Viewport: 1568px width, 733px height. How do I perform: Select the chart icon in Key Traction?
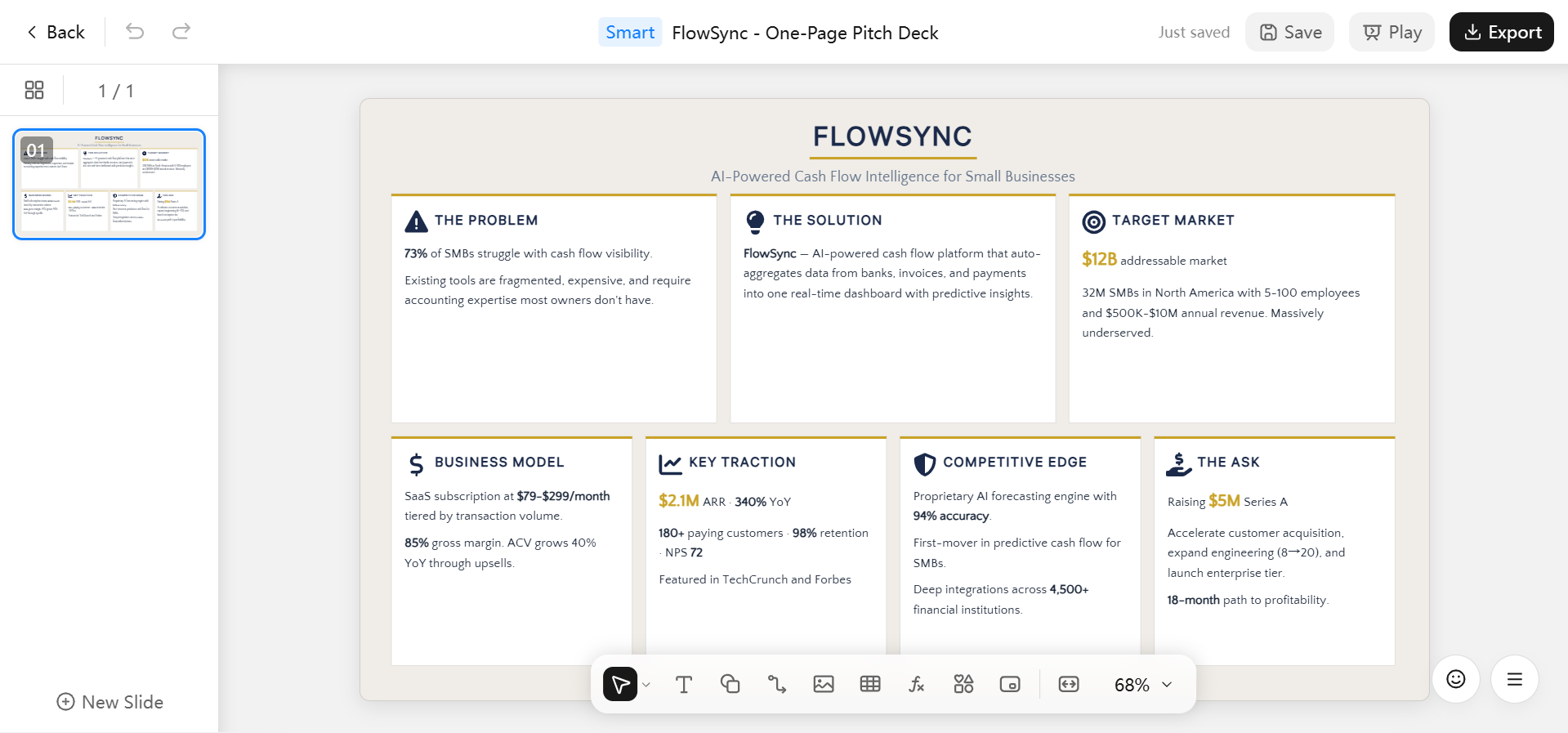(671, 464)
